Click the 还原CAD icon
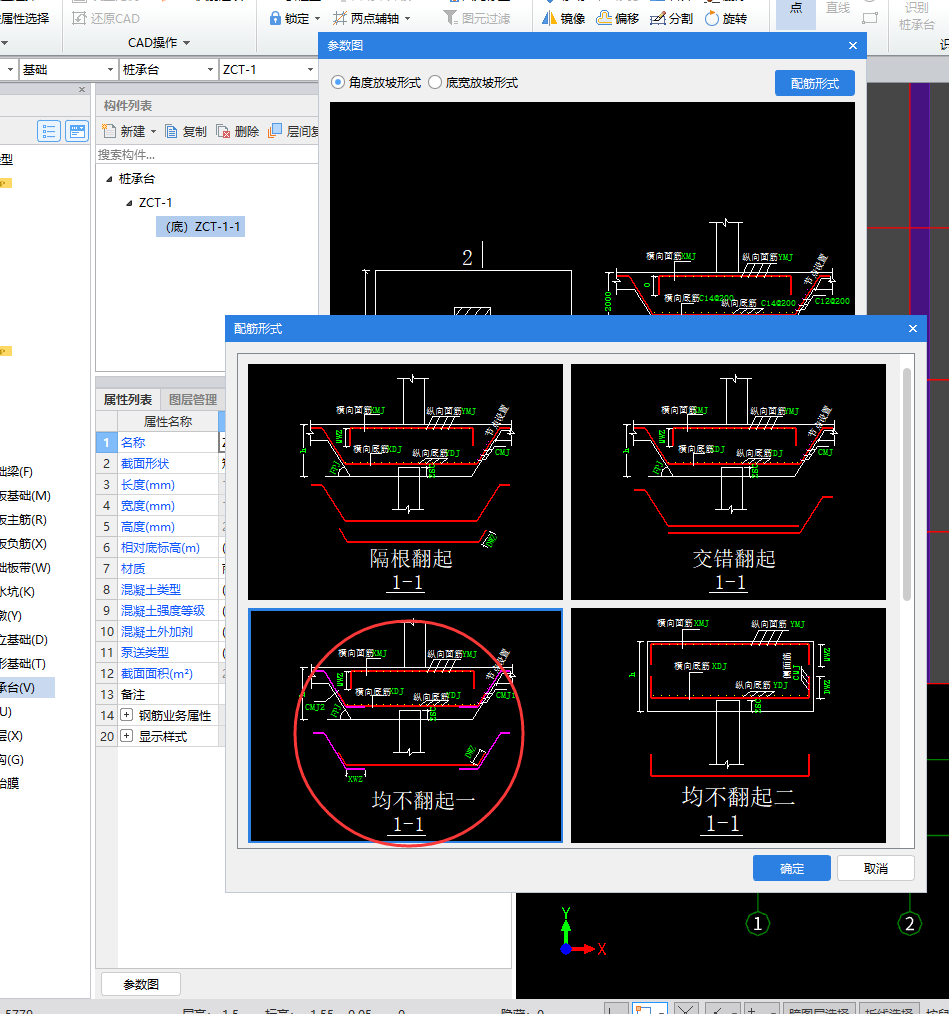 [x=79, y=18]
